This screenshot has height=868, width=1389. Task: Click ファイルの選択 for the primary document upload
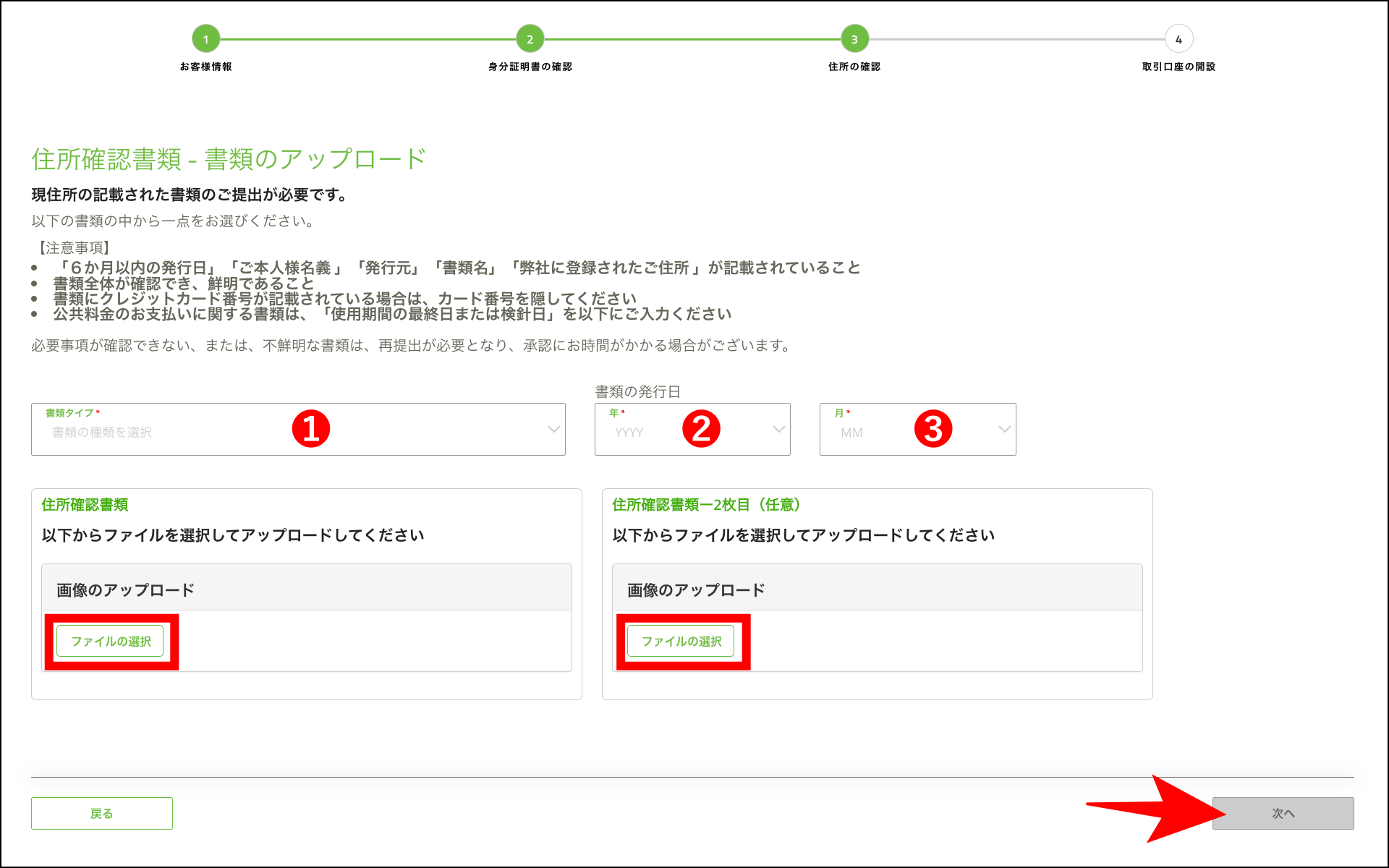(109, 641)
